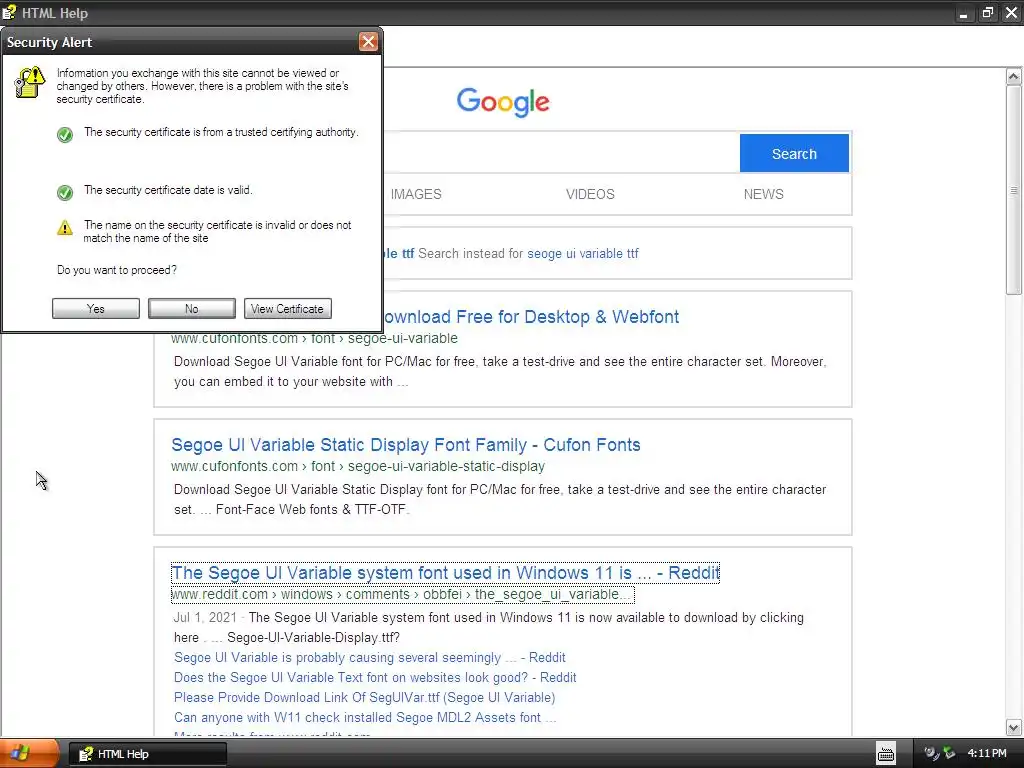The width and height of the screenshot is (1024, 768).
Task: Close the Security Alert dialog
Action: pyautogui.click(x=368, y=42)
